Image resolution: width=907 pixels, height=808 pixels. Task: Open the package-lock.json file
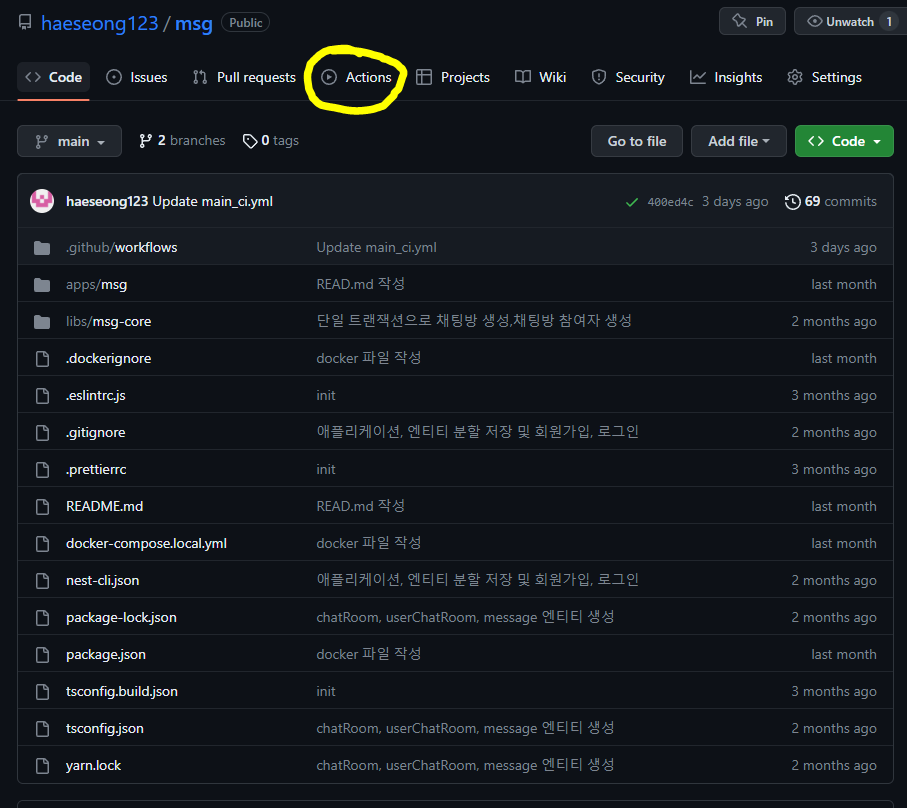tap(121, 618)
